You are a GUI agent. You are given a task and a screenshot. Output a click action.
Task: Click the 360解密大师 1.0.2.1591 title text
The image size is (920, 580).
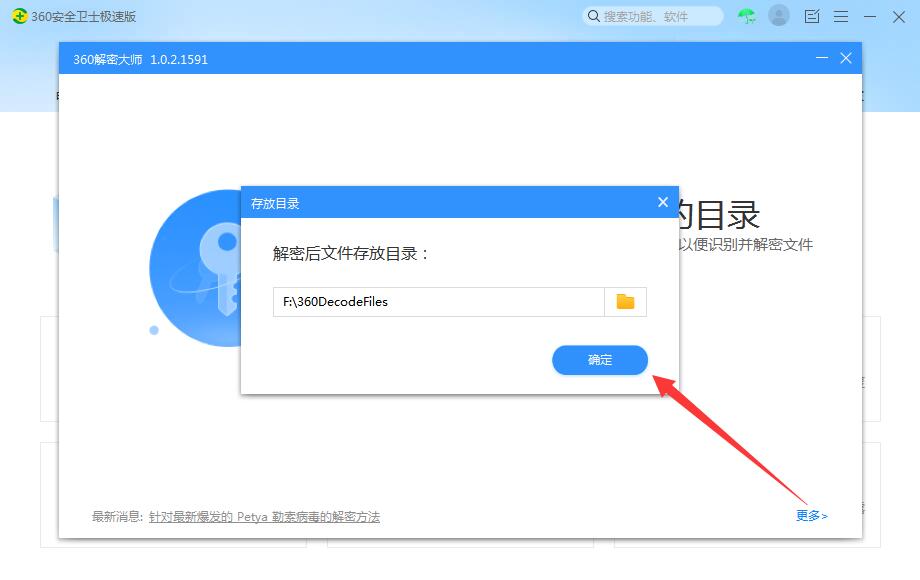(140, 59)
